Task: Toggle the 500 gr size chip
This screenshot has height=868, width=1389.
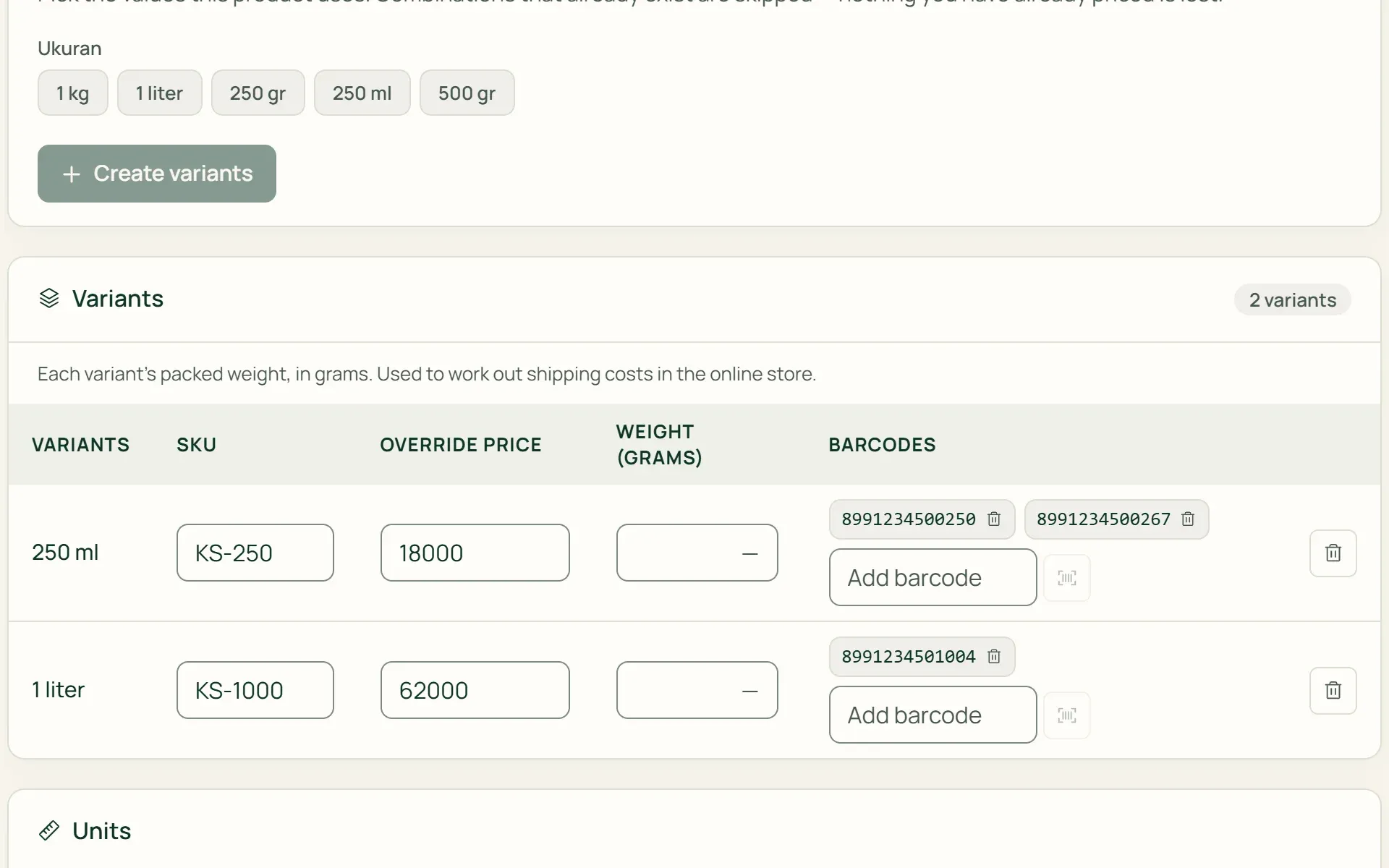Action: pyautogui.click(x=467, y=93)
